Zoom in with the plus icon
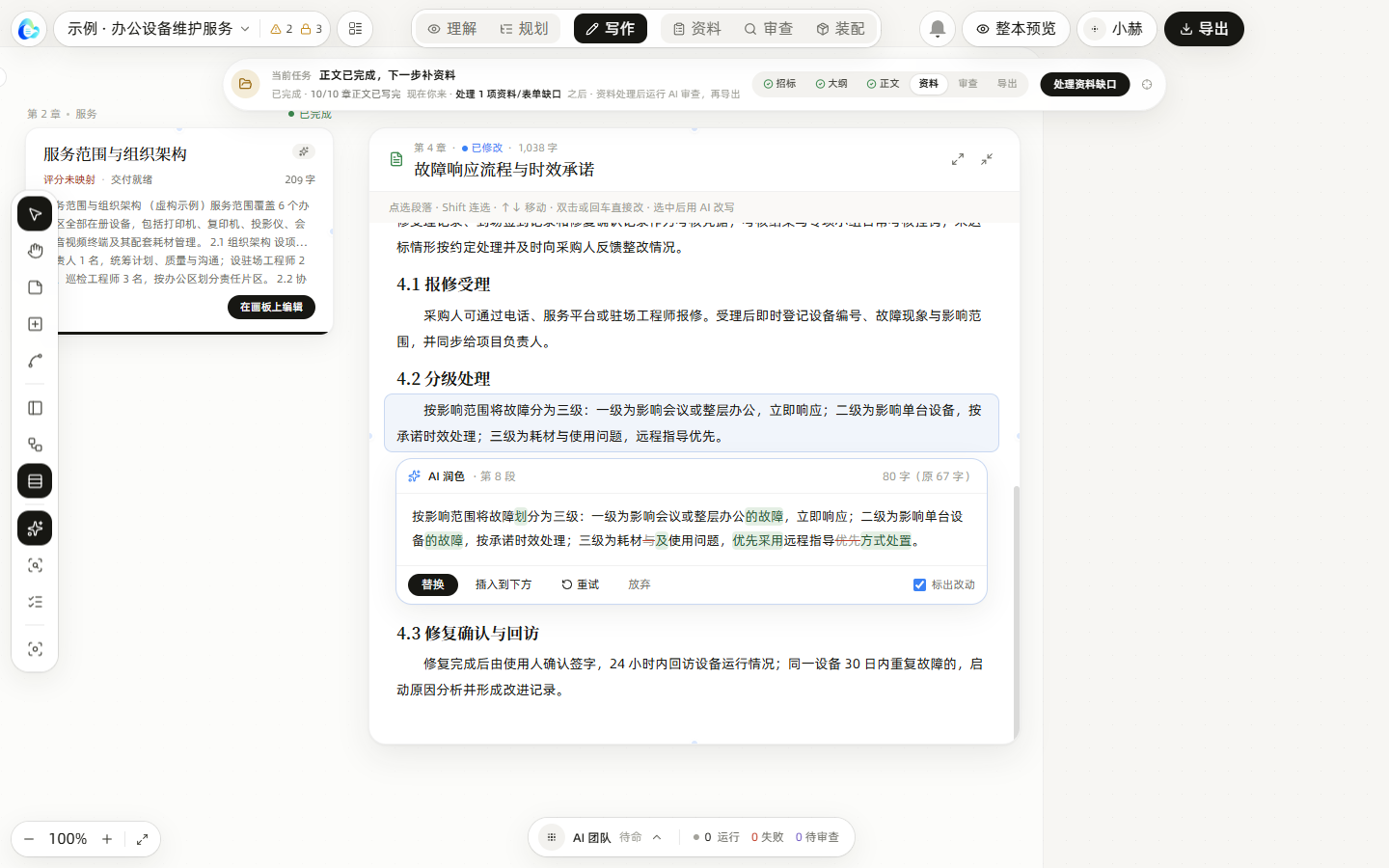This screenshot has width=1389, height=868. 107,839
